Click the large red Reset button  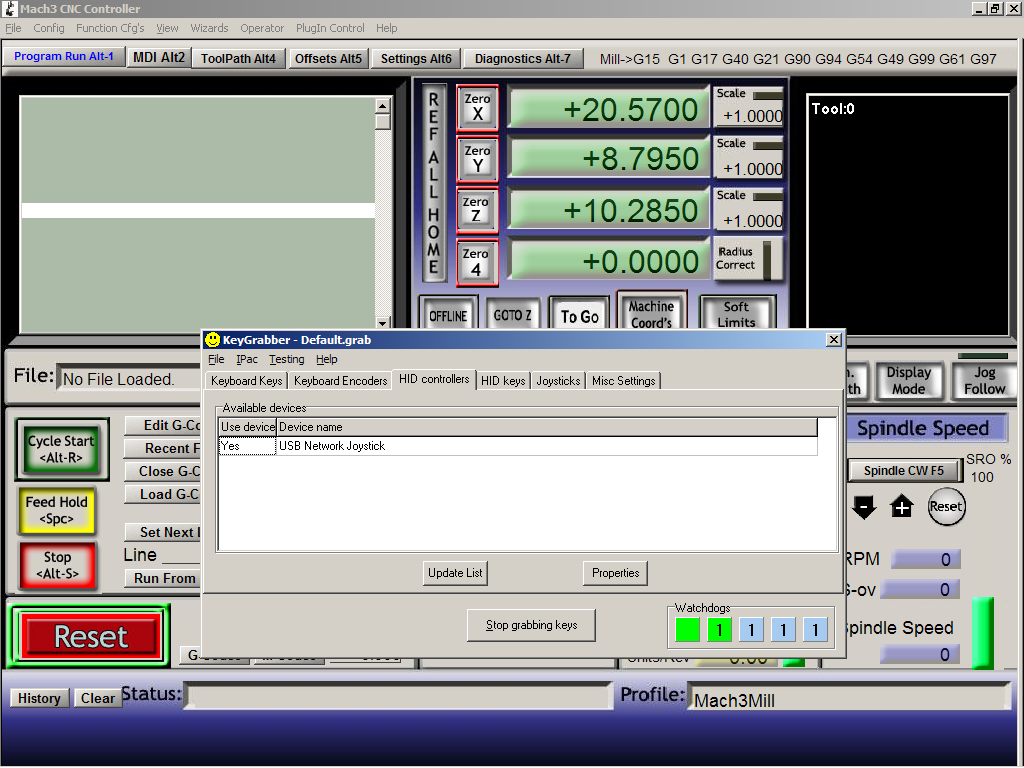tap(90, 636)
